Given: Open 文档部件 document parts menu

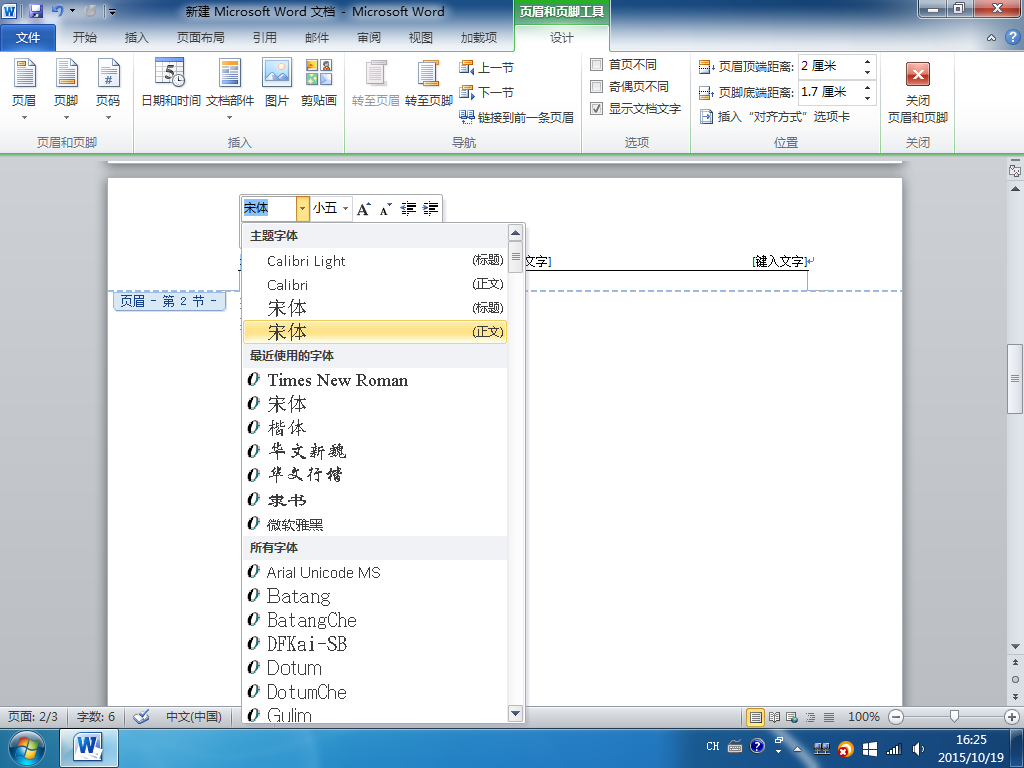Looking at the screenshot, I should tap(230, 89).
